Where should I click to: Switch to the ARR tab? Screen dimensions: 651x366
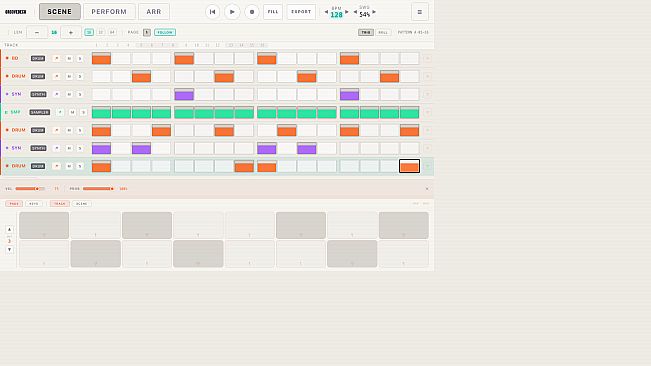[x=154, y=12]
